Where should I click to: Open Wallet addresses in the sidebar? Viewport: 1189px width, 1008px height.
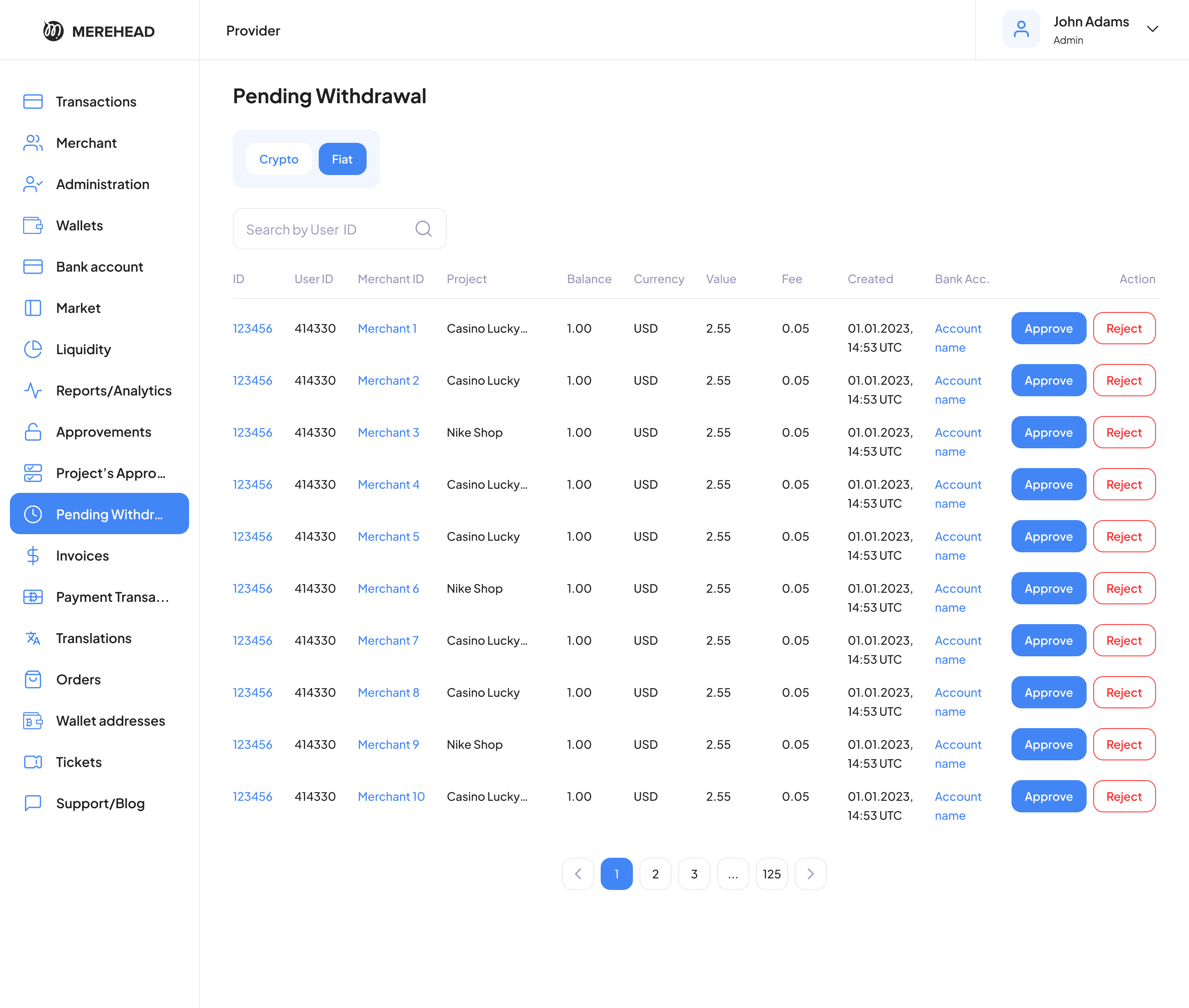coord(110,721)
